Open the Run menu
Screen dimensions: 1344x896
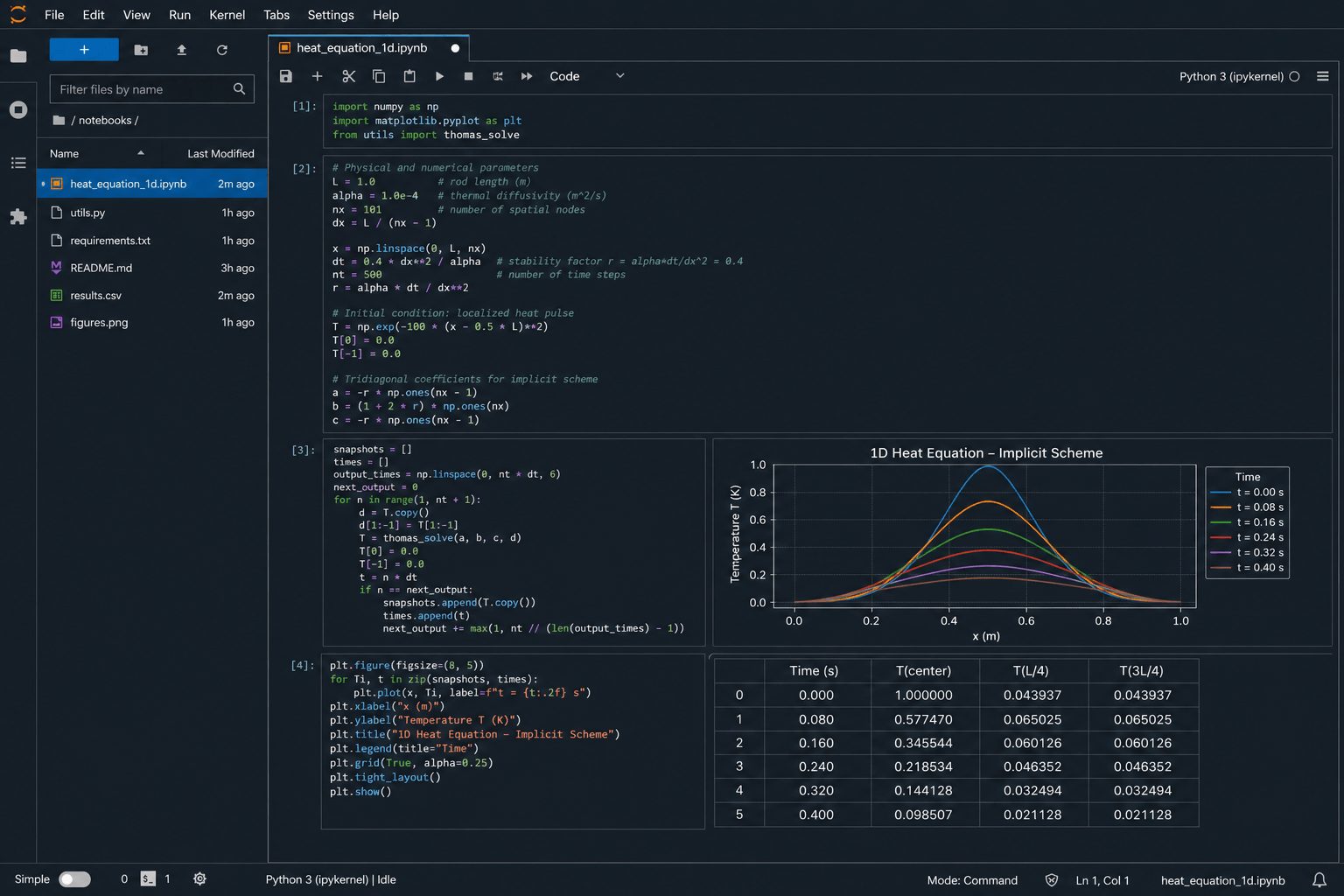[180, 15]
